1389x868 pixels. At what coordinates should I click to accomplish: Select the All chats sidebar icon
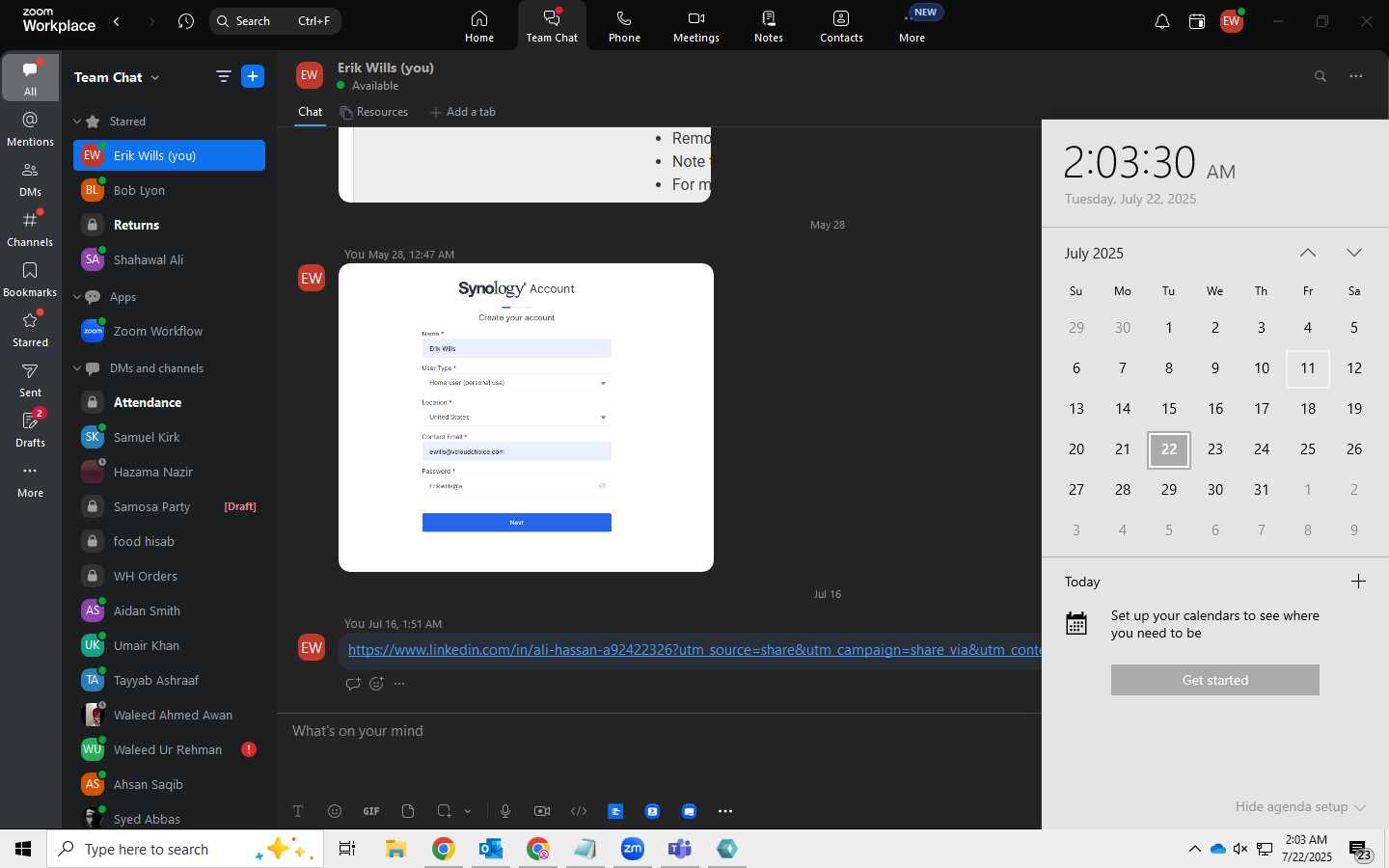click(31, 77)
